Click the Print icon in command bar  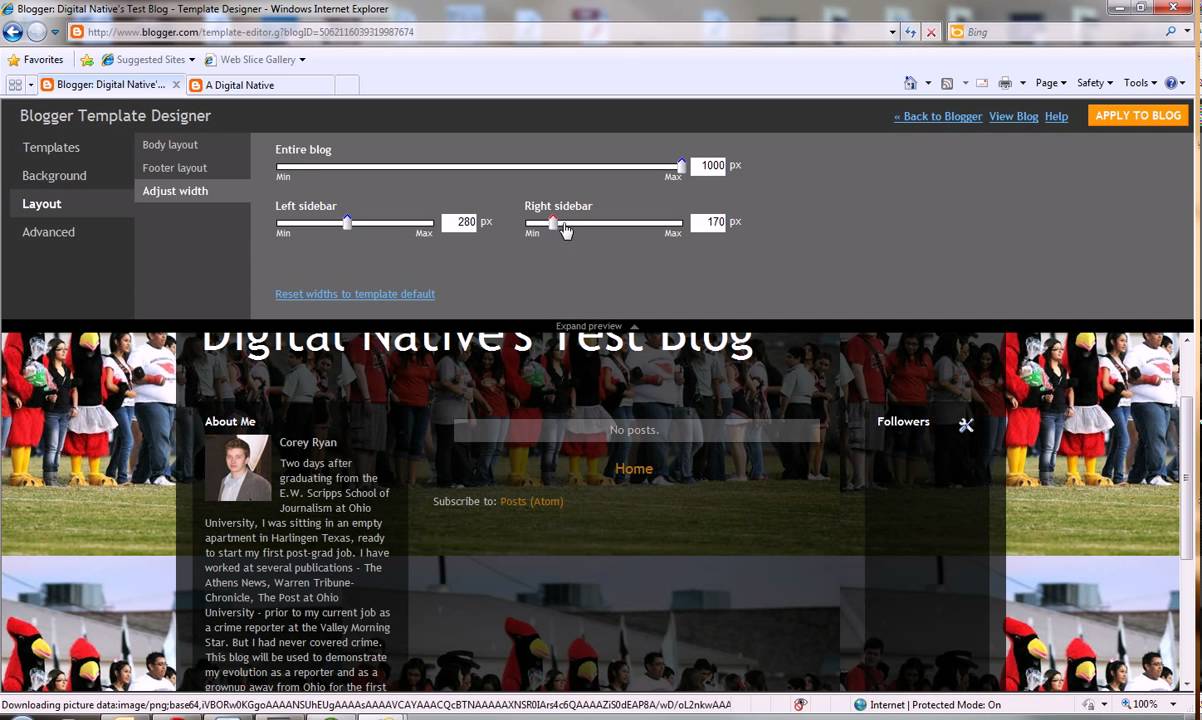click(1005, 83)
